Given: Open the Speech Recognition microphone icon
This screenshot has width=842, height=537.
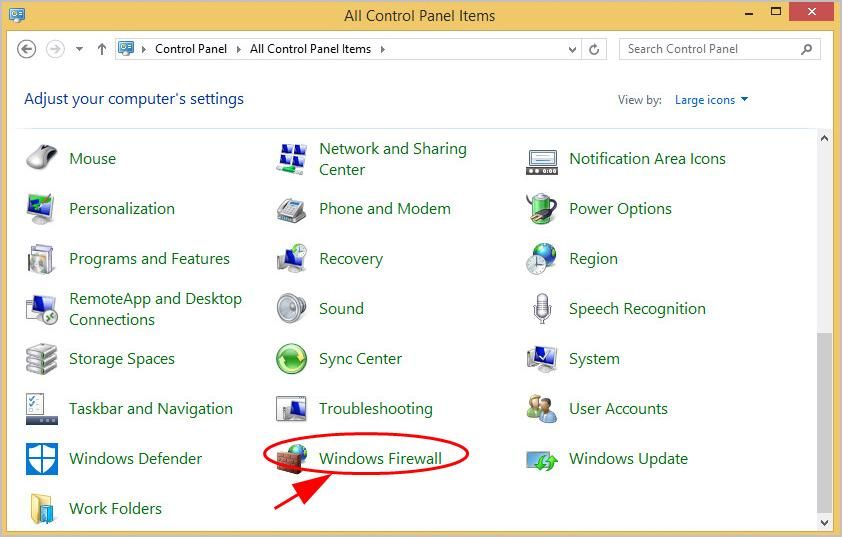Looking at the screenshot, I should [541, 309].
